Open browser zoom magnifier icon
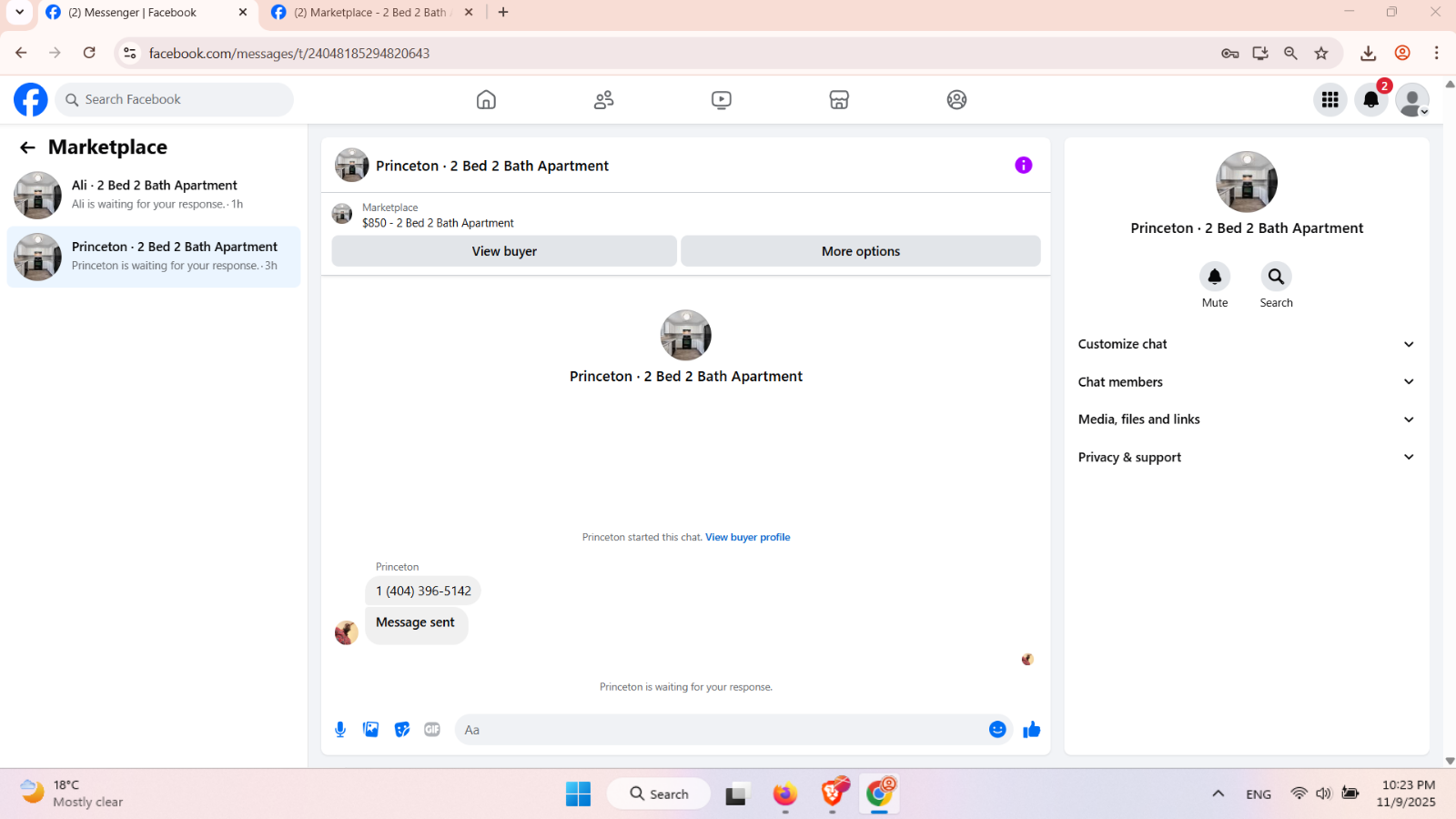1456x819 pixels. tap(1290, 53)
